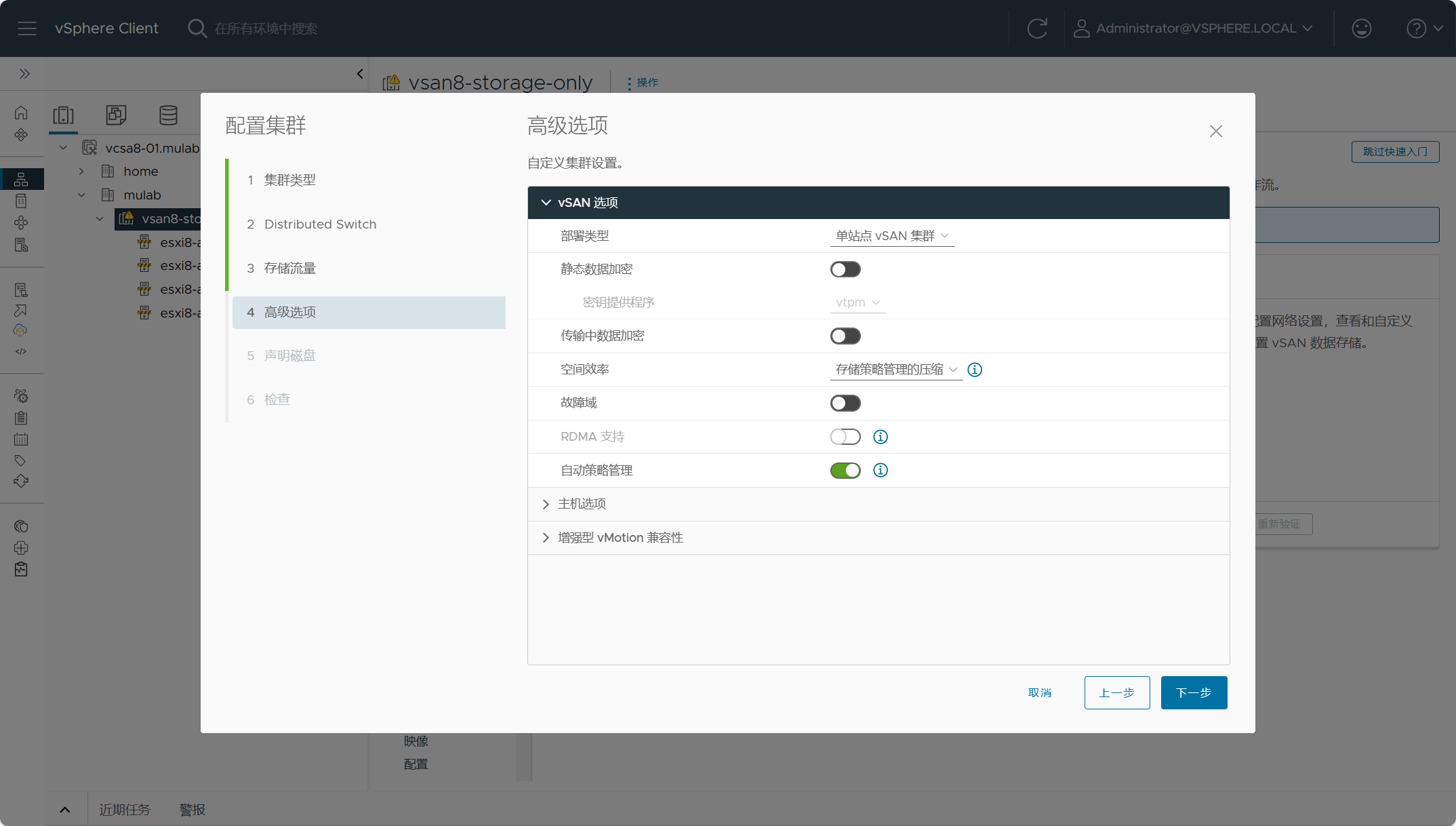Show info for RDMA 支持 option
The height and width of the screenshot is (826, 1456).
pos(881,437)
